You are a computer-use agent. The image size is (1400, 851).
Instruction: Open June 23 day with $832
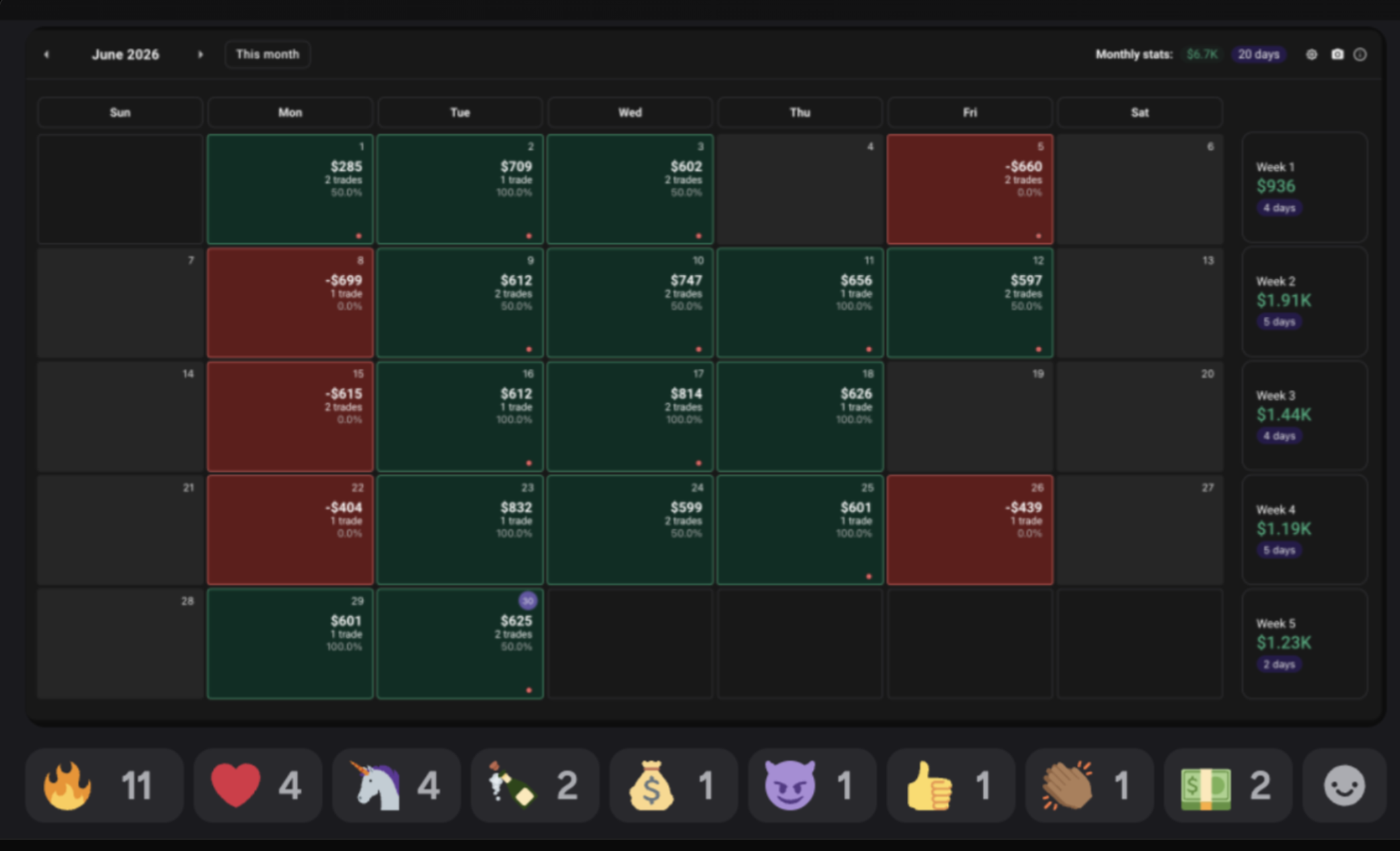(x=460, y=530)
